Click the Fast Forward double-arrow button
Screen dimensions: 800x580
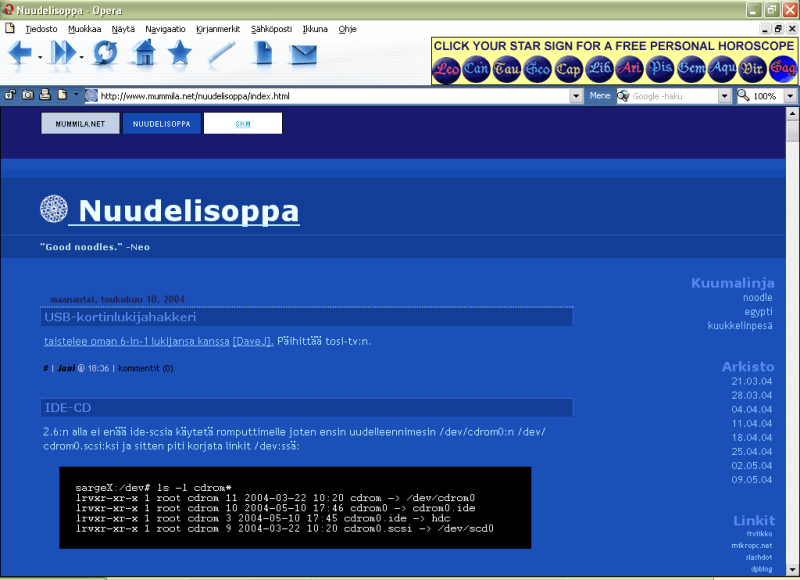[61, 56]
